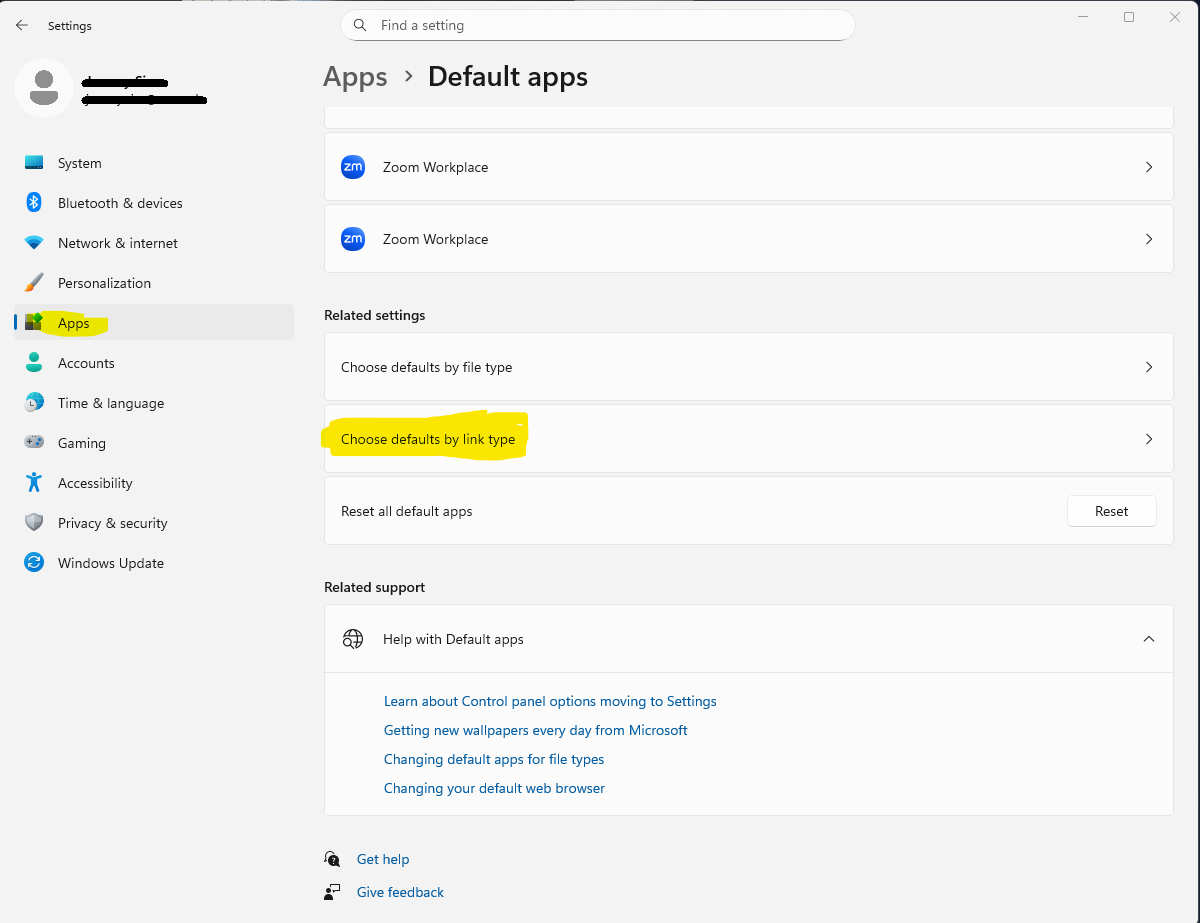Click the Zoom Workplace app icon
The height and width of the screenshot is (923, 1200).
pos(353,167)
